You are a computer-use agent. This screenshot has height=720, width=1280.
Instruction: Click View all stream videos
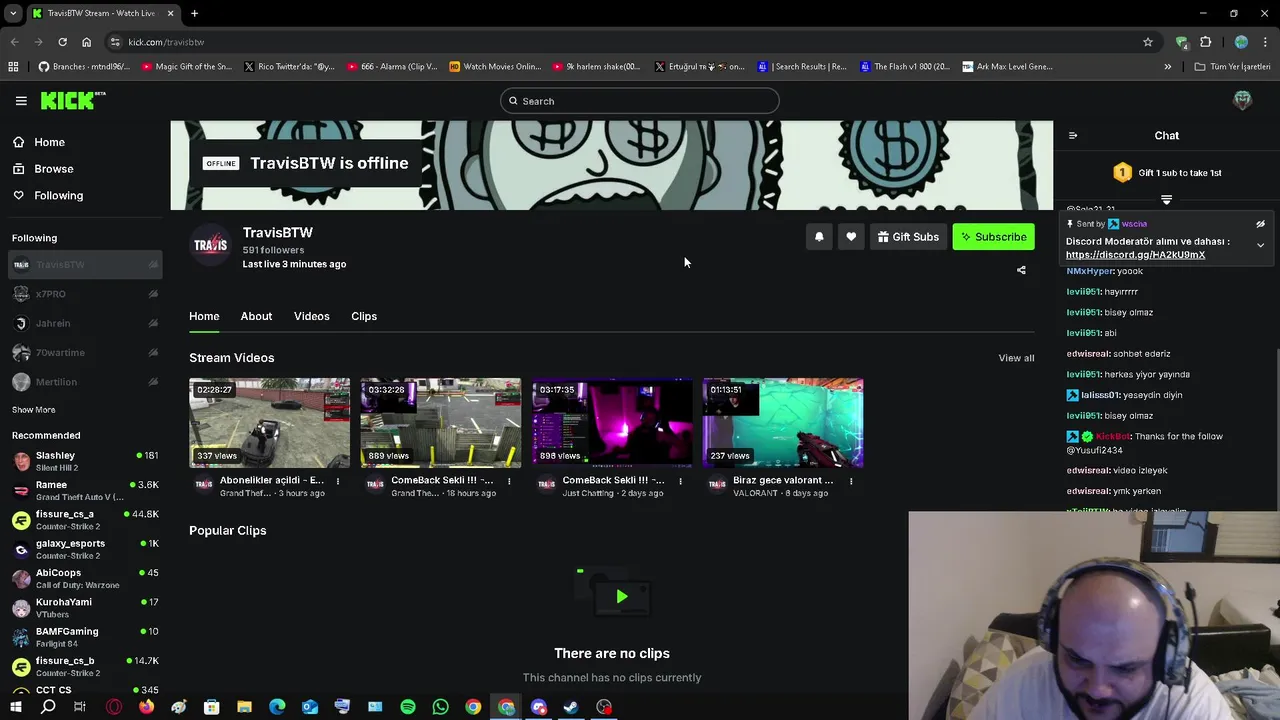[x=1016, y=358]
